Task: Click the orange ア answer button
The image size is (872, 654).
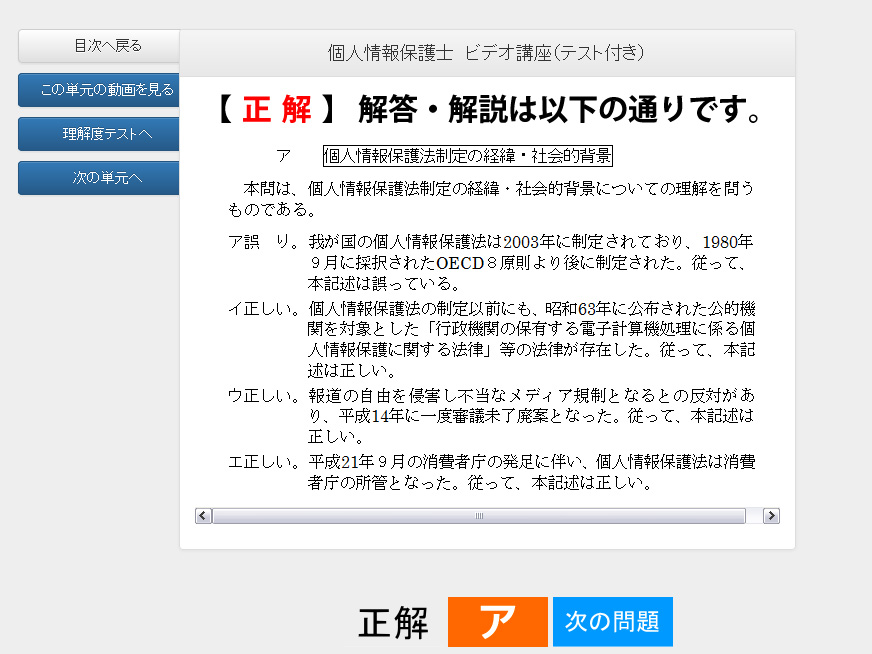Action: (498, 621)
